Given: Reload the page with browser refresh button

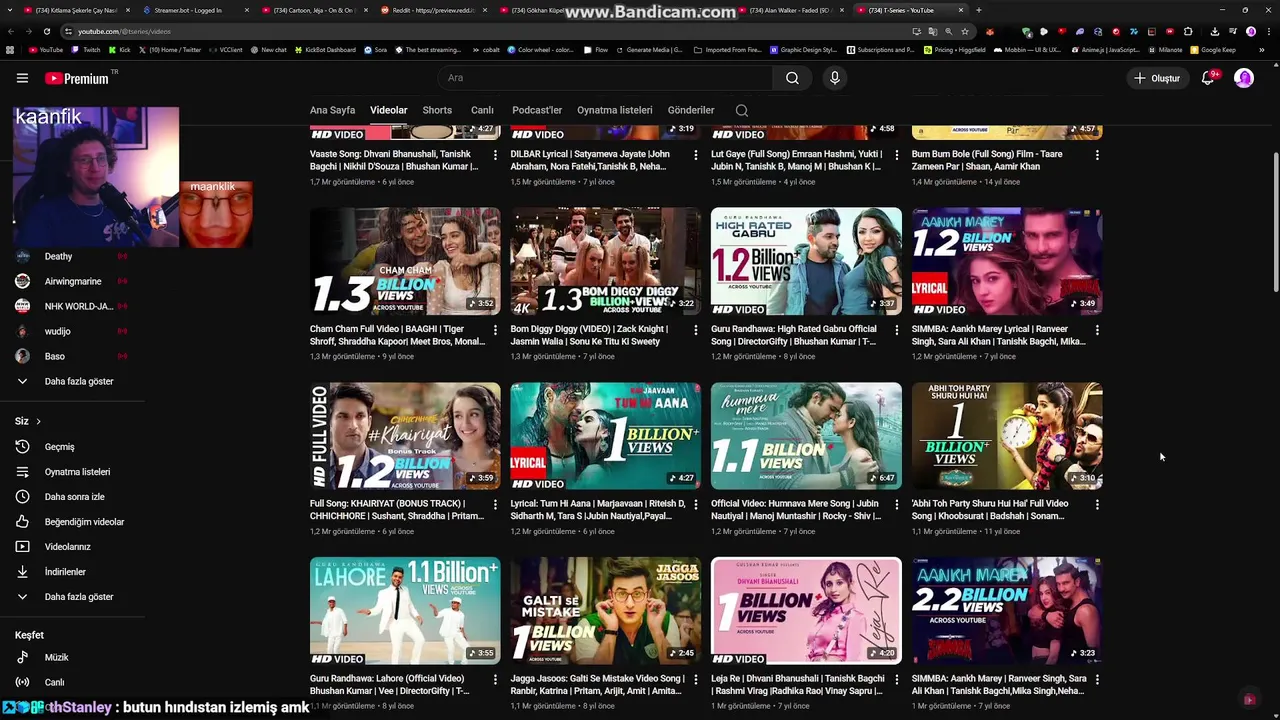Looking at the screenshot, I should tap(46, 31).
